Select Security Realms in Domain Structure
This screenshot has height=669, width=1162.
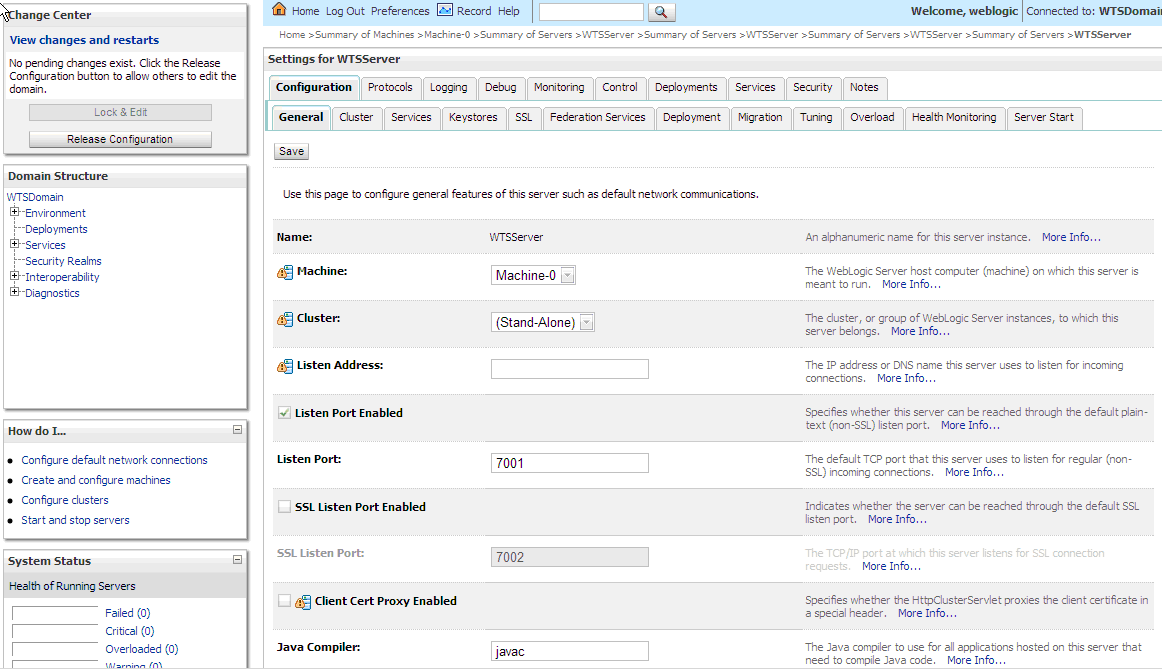tap(63, 261)
